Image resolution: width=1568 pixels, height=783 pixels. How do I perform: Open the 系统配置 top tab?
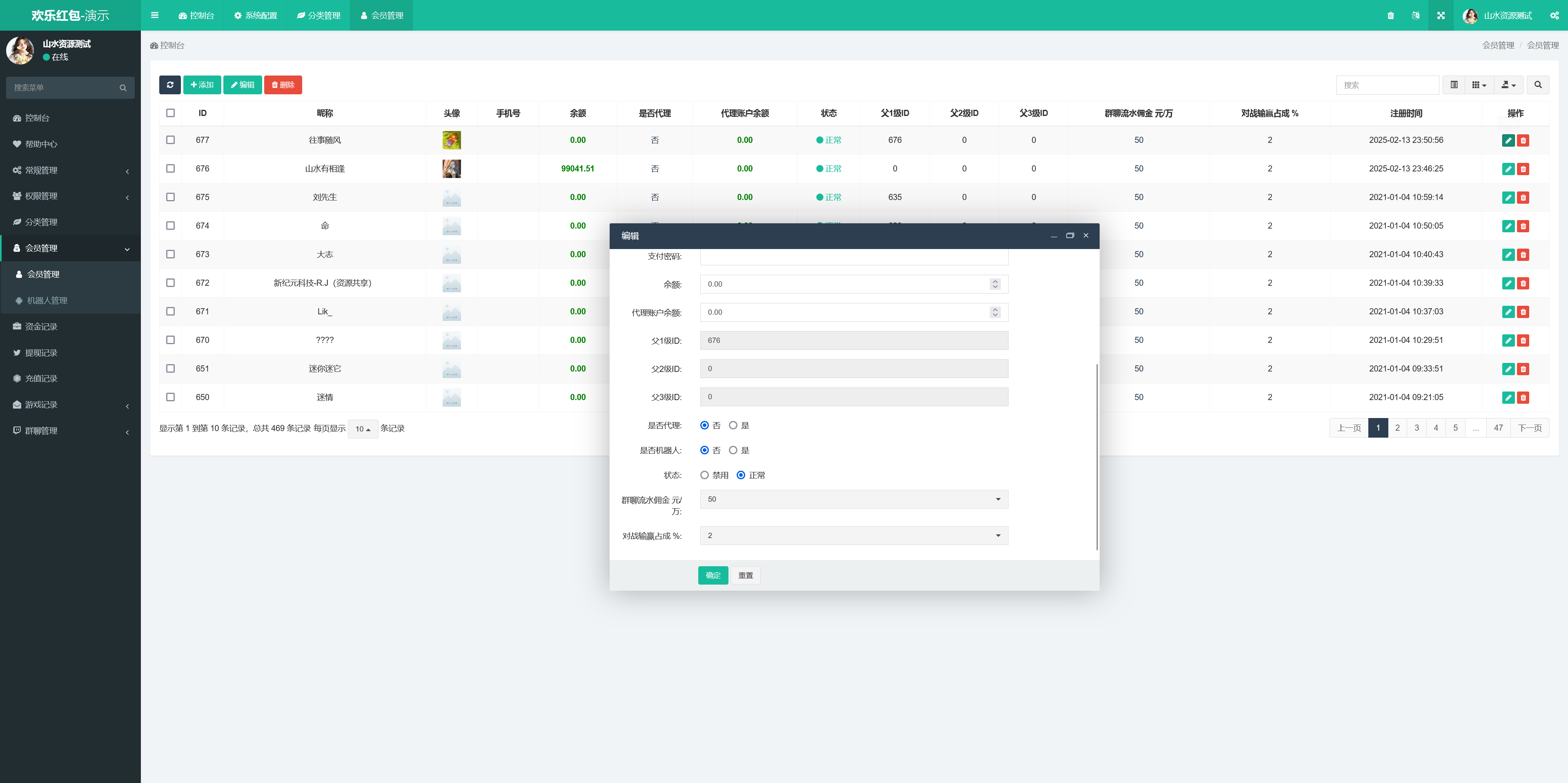point(255,15)
